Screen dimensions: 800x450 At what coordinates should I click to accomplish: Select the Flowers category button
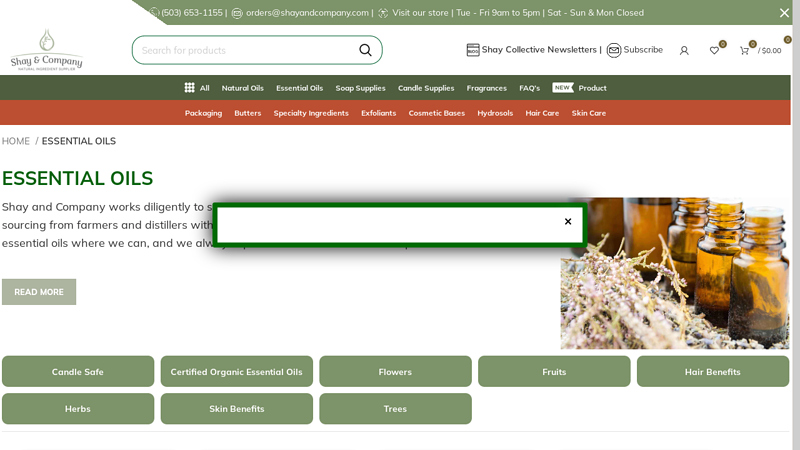395,371
